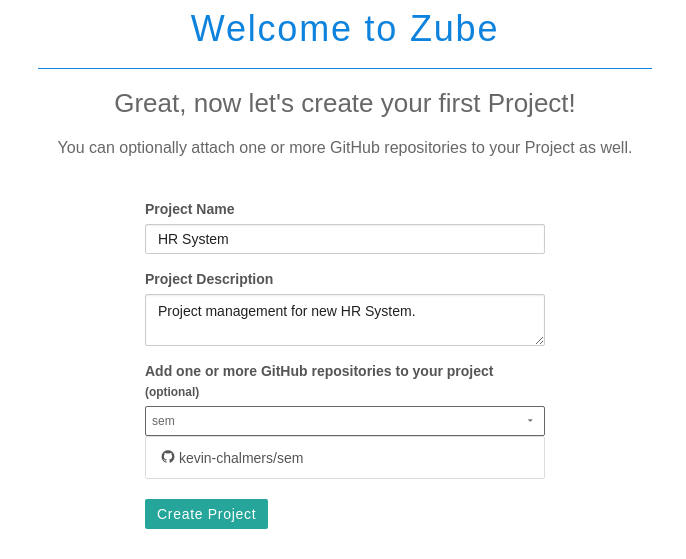Grab the description textarea resize handle
This screenshot has height=559, width=686.
click(x=540, y=341)
